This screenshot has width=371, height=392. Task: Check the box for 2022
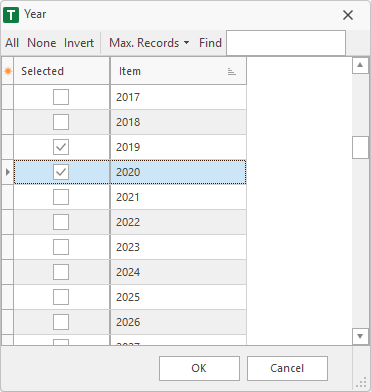61,222
